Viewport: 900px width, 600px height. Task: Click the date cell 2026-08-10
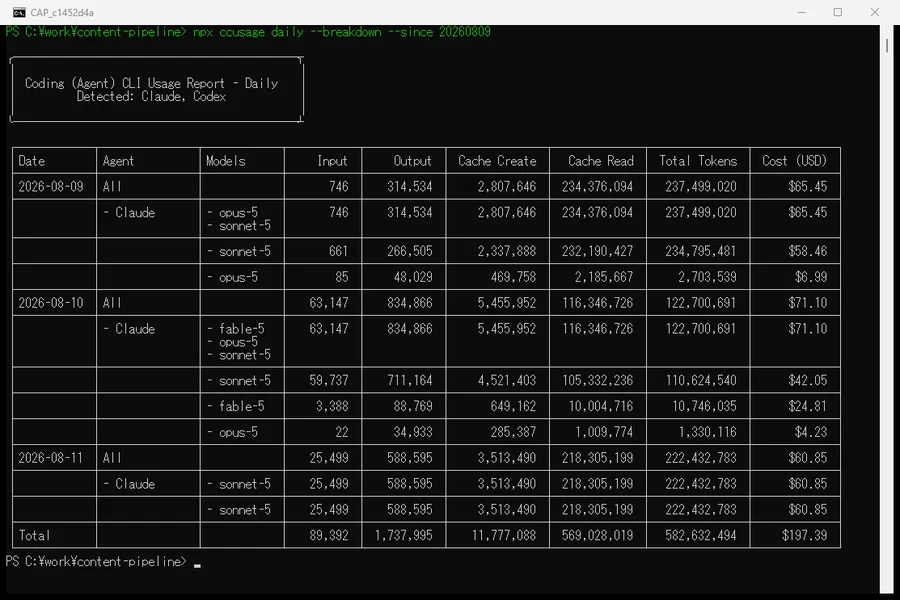tap(51, 303)
